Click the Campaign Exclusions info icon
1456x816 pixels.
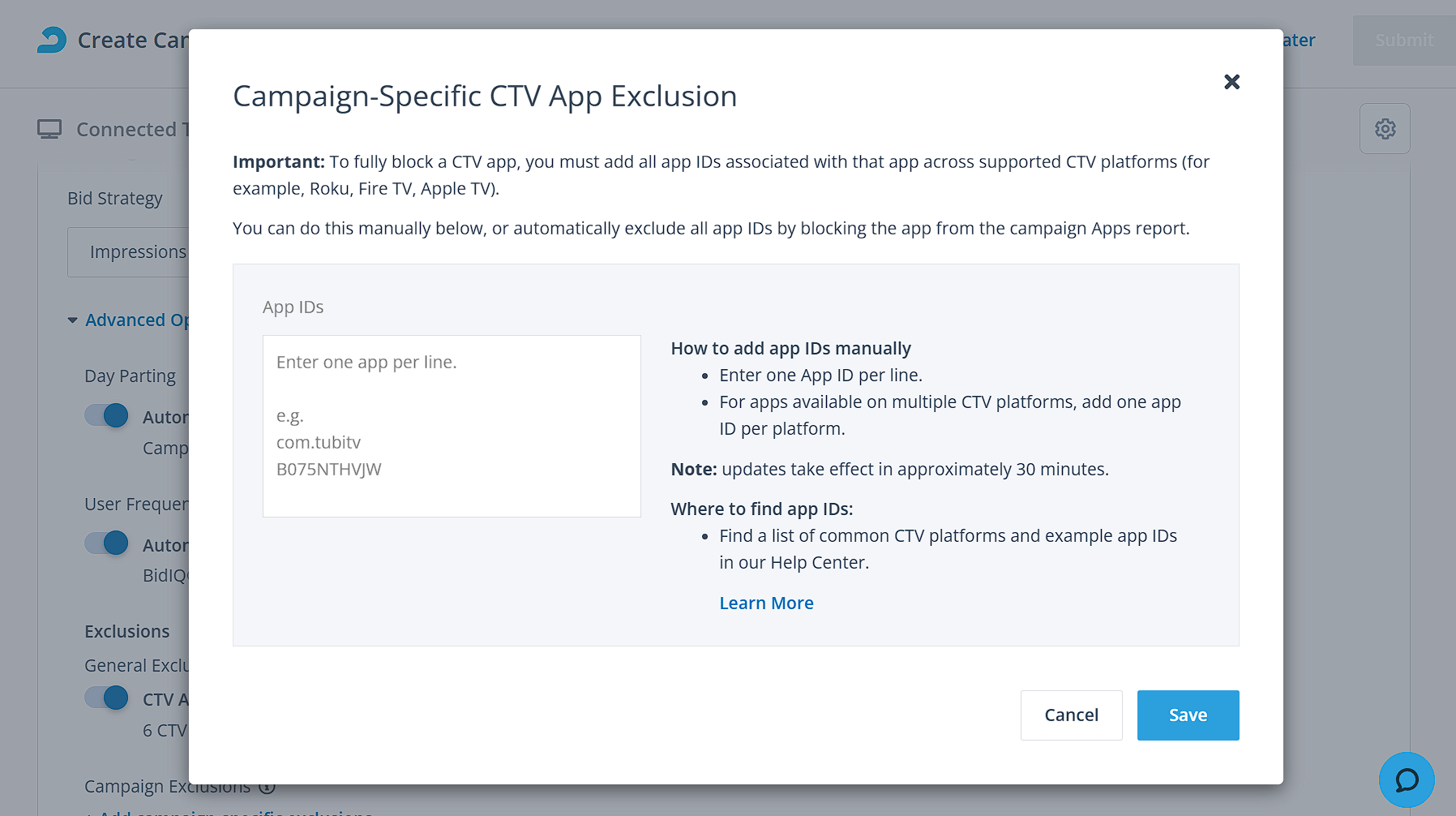(x=267, y=787)
